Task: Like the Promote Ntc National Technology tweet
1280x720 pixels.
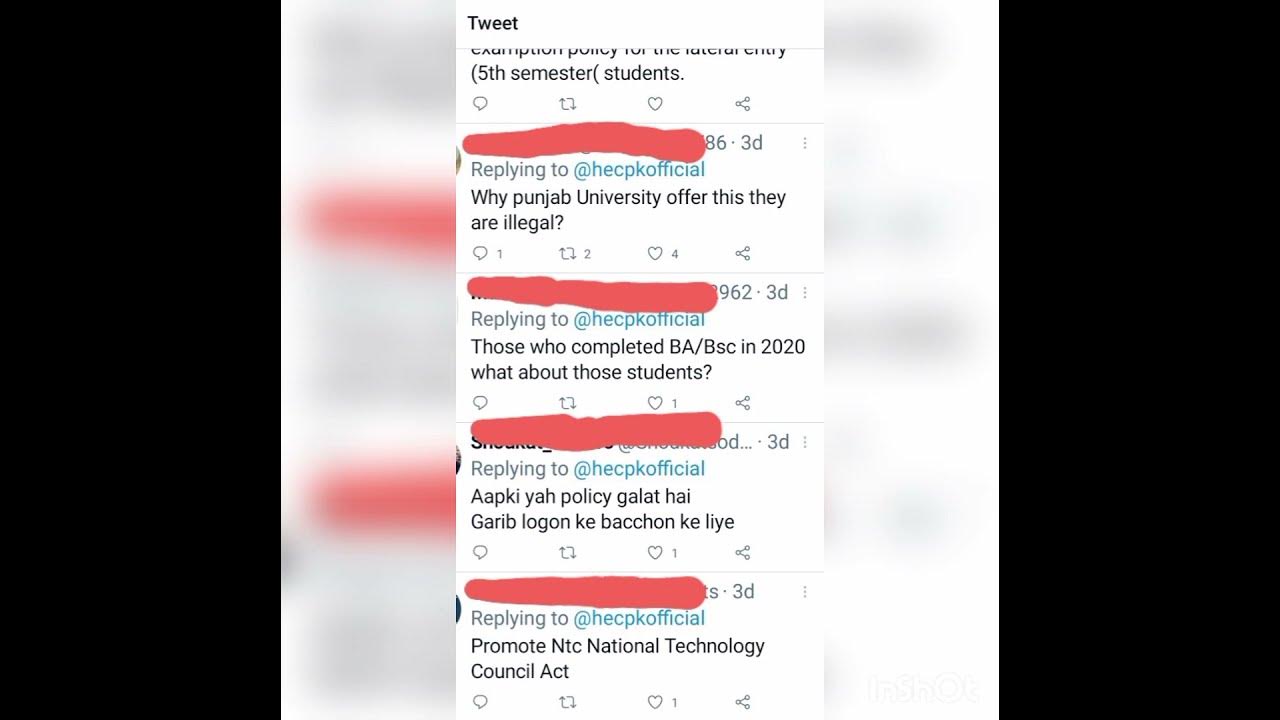Action: click(655, 702)
